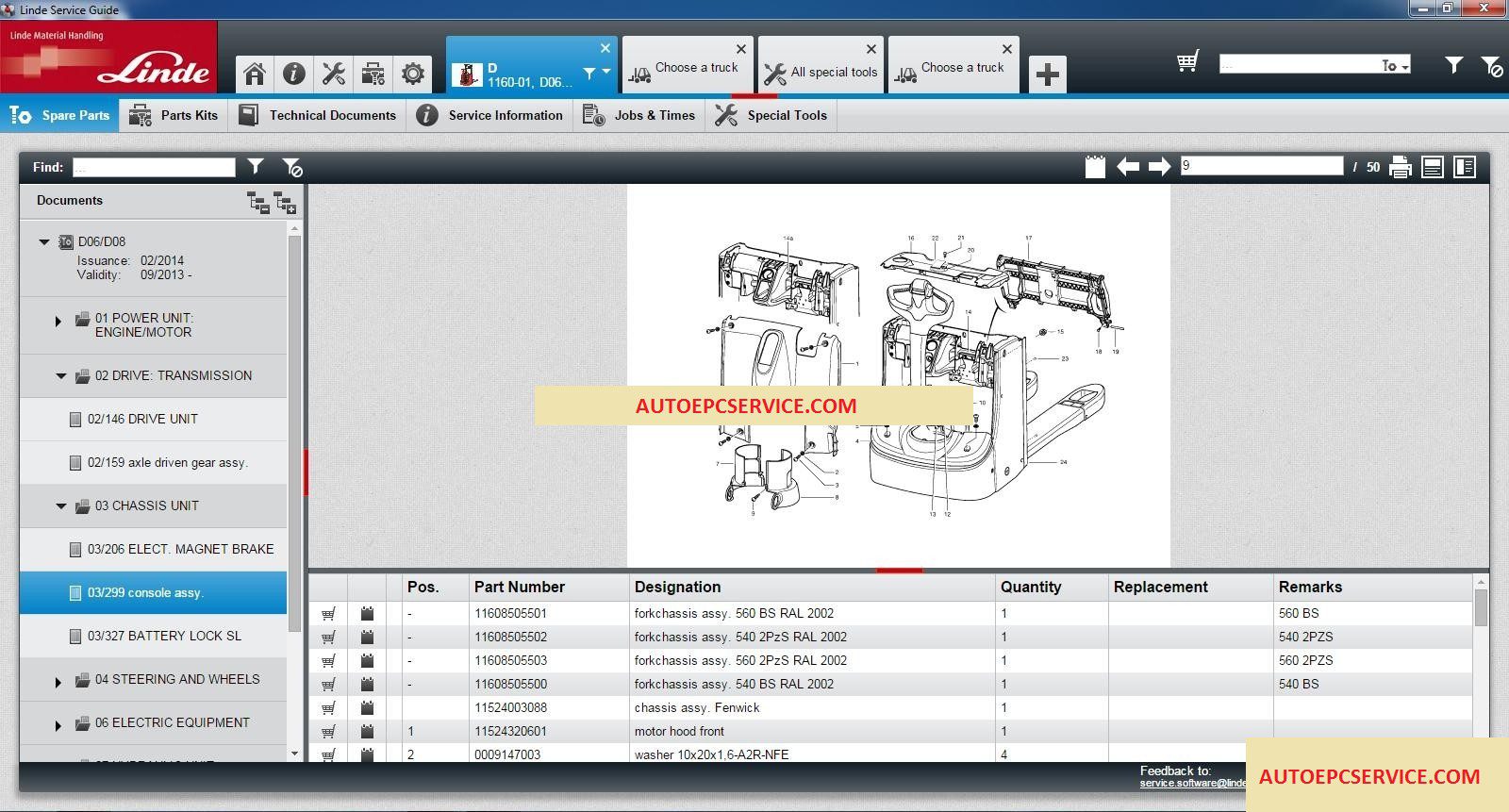Open the wrench tools icon in the top toolbar
This screenshot has height=812, width=1509.
coord(333,74)
